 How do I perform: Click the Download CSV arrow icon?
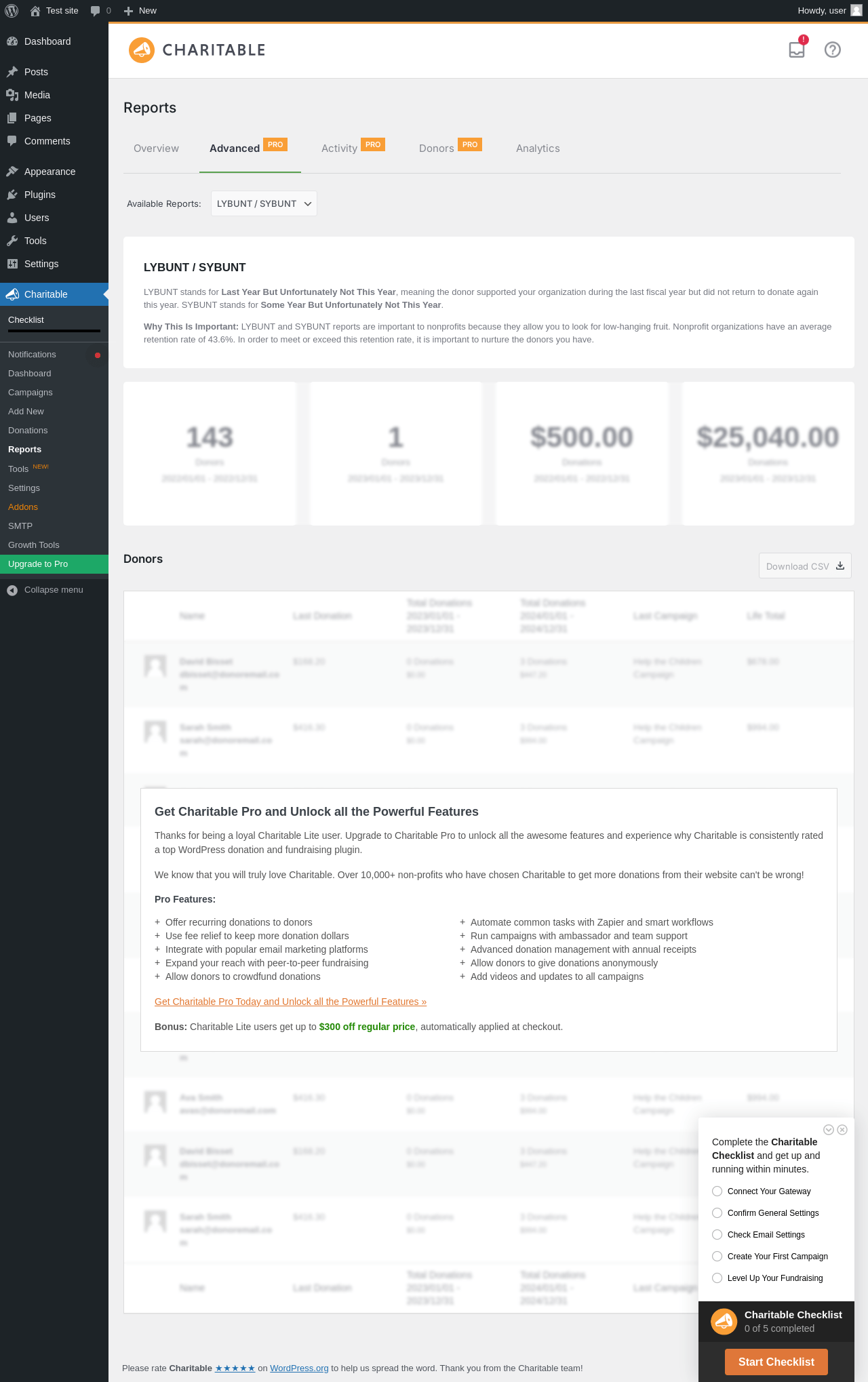coord(840,566)
